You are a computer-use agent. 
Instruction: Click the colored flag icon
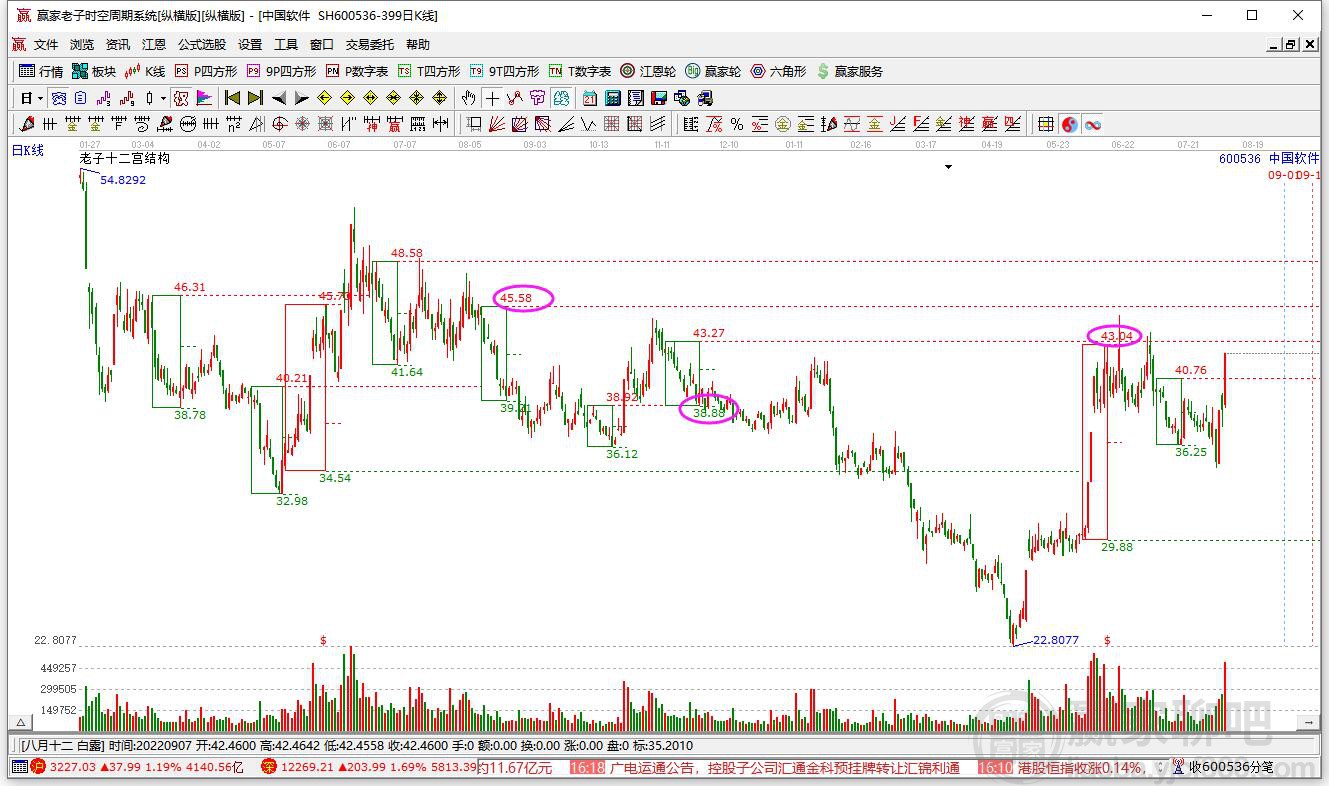pos(204,98)
